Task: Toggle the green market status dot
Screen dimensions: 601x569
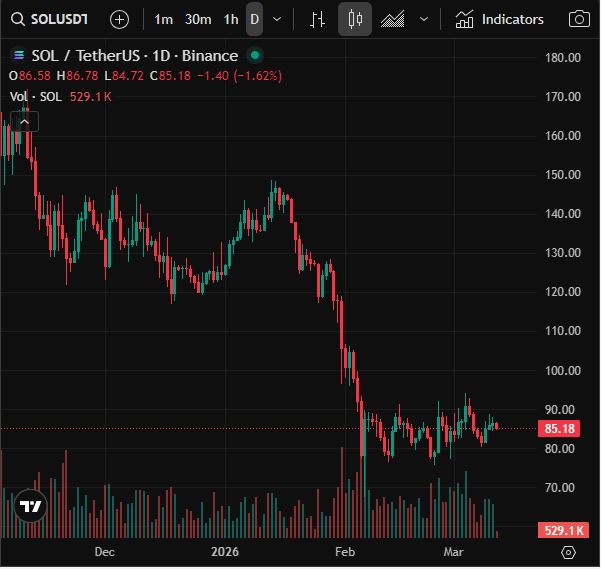Action: click(x=255, y=56)
